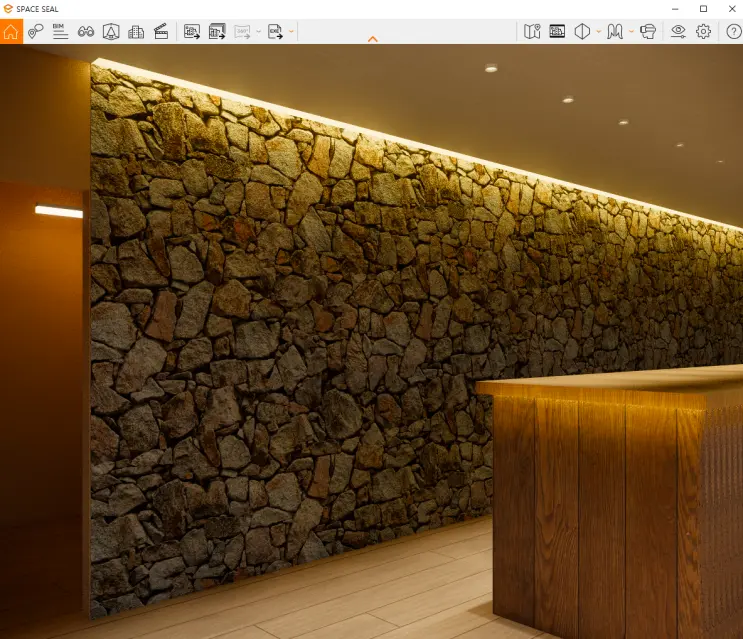Image resolution: width=743 pixels, height=639 pixels.
Task: Click the hexagon view mode icon
Action: tap(582, 32)
